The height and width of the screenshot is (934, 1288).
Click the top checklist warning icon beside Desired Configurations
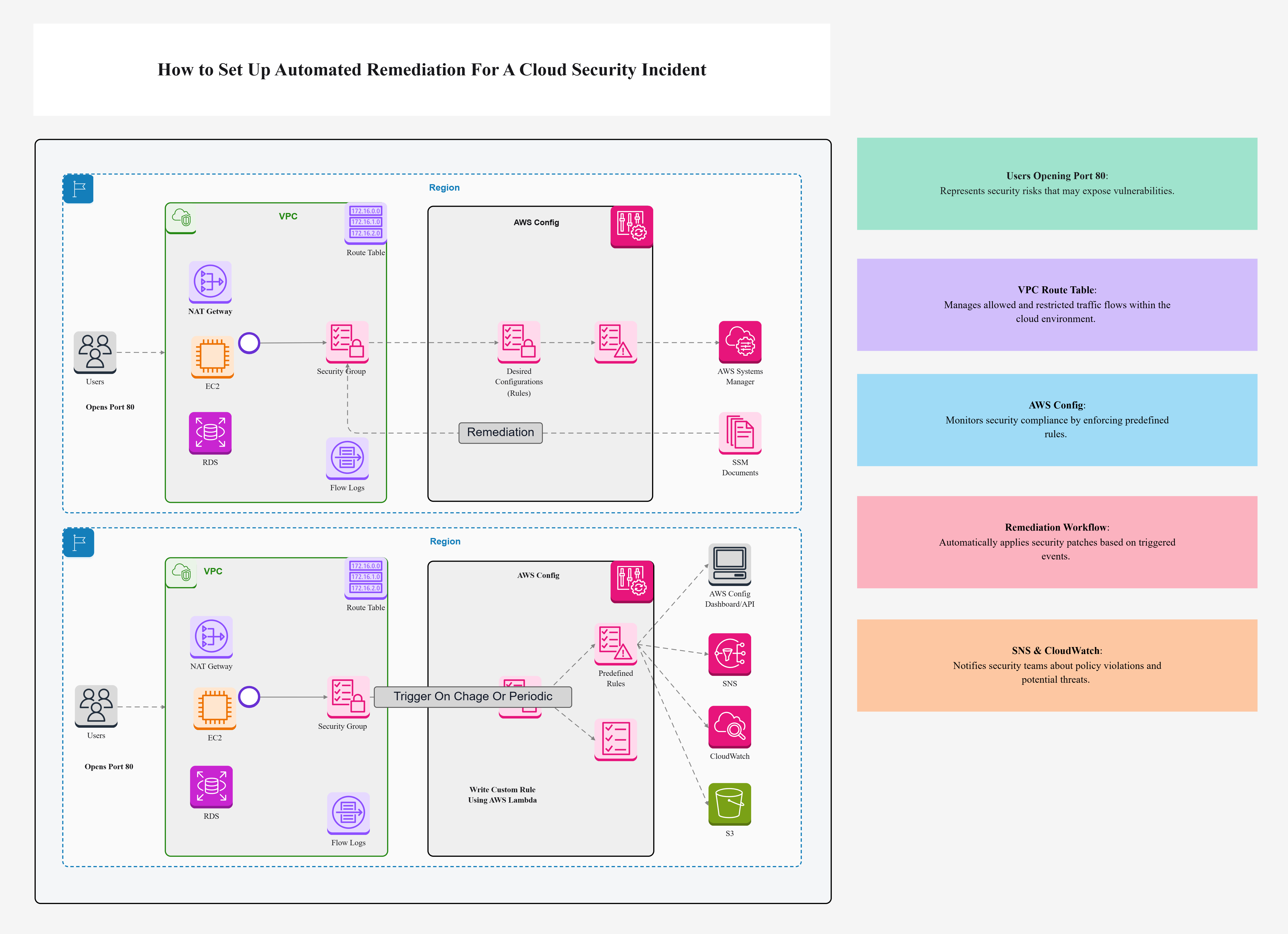(616, 342)
